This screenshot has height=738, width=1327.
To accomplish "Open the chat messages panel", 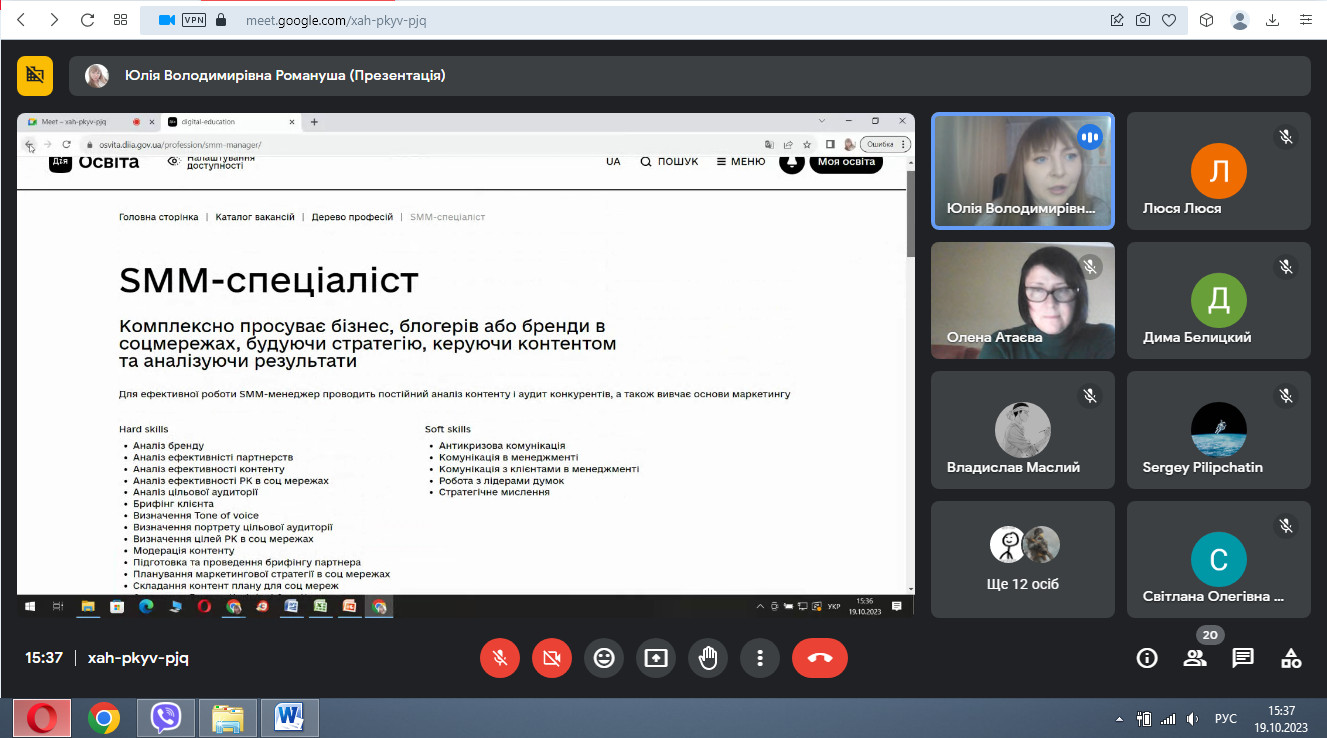I will [1243, 658].
